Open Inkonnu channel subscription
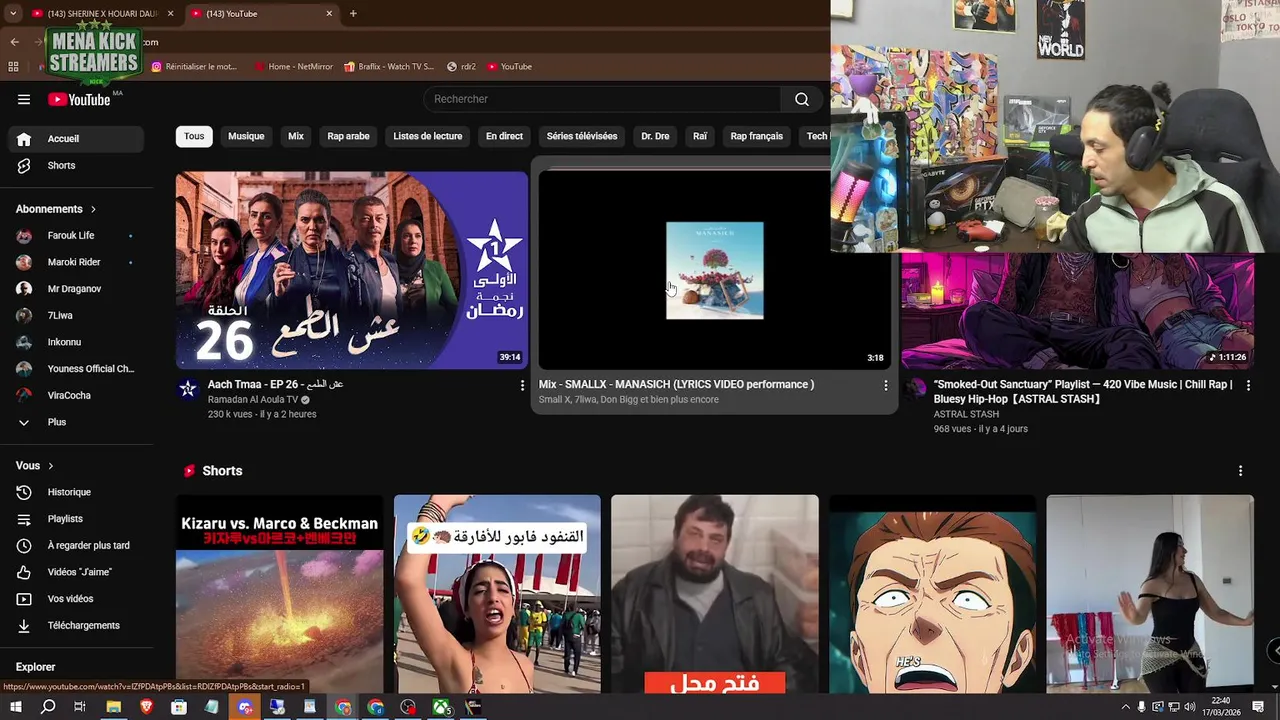This screenshot has width=1280, height=720. pos(77,342)
